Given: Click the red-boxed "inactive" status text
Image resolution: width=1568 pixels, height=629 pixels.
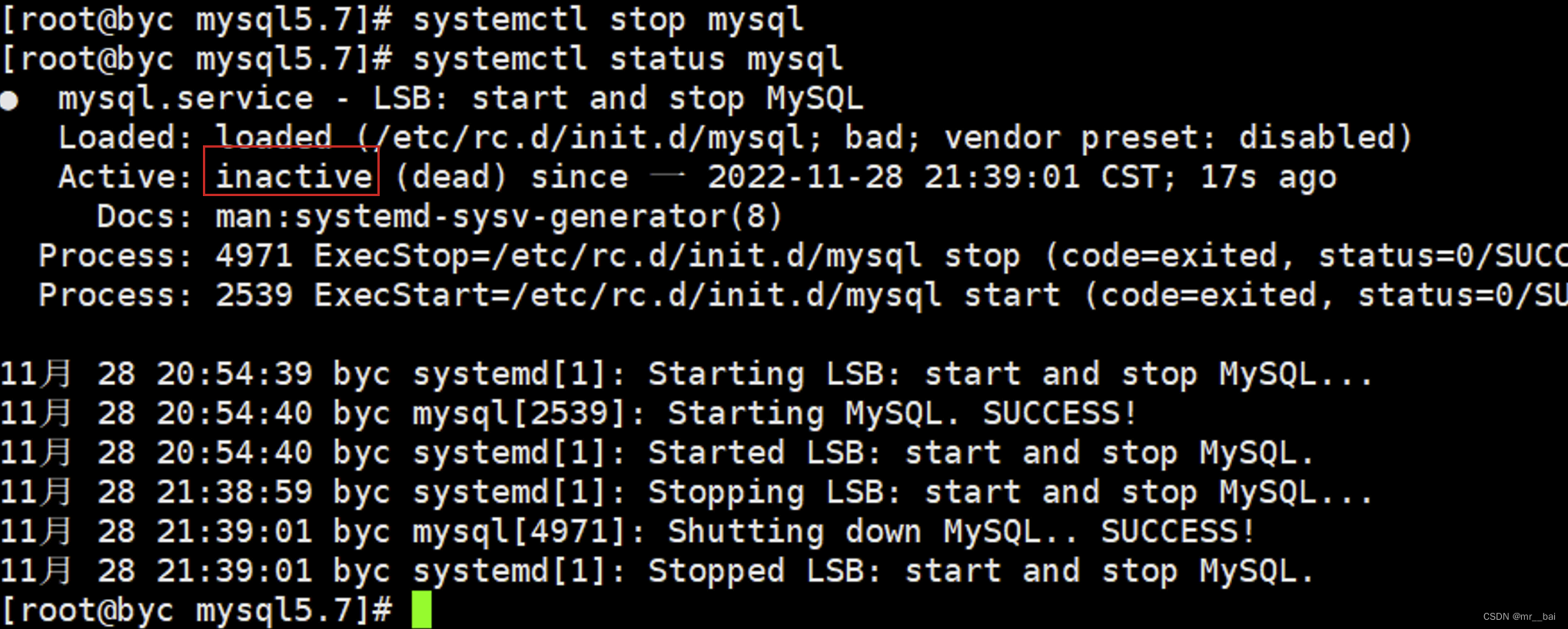Looking at the screenshot, I should (x=292, y=177).
